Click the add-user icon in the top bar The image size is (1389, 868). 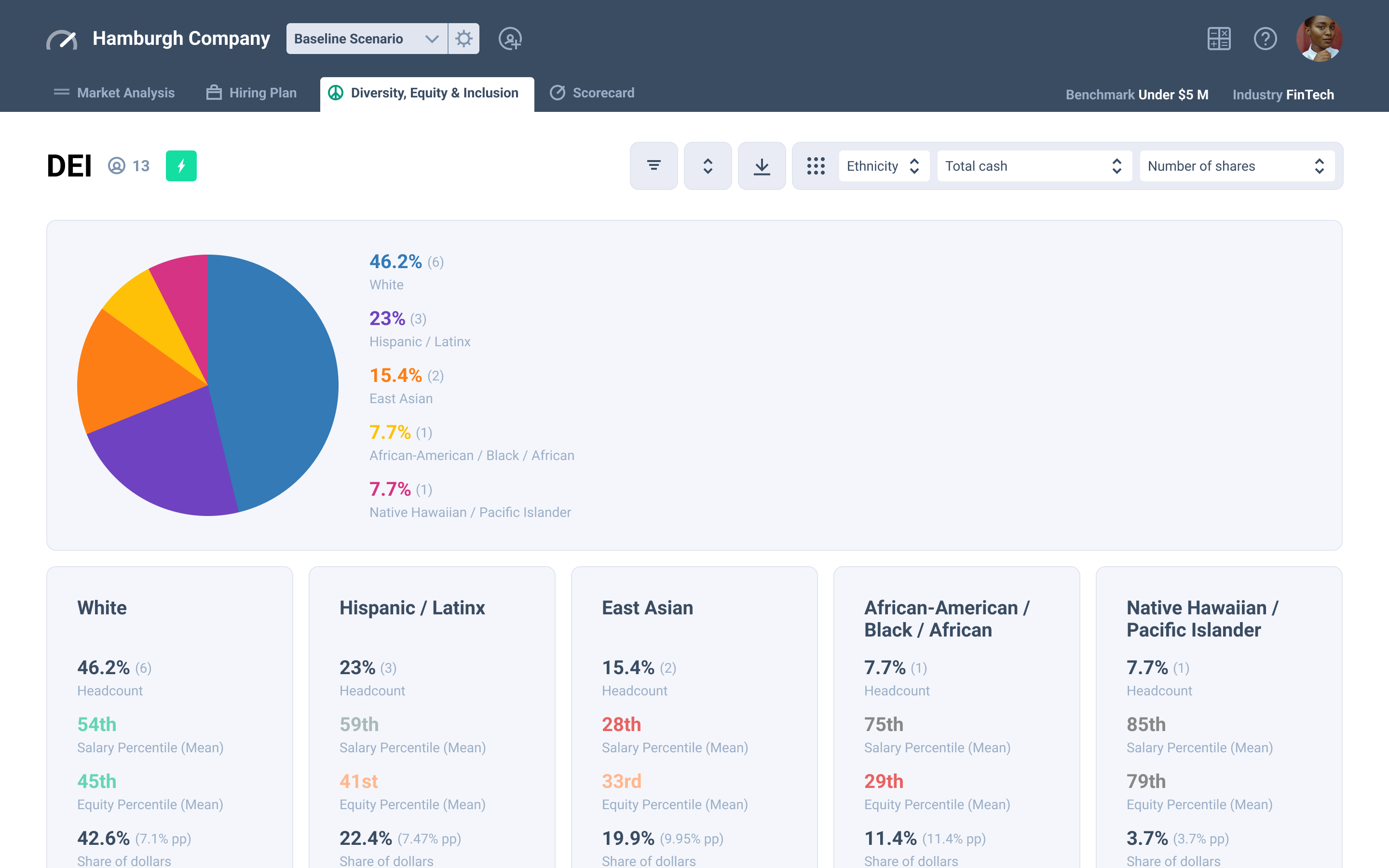pos(510,39)
